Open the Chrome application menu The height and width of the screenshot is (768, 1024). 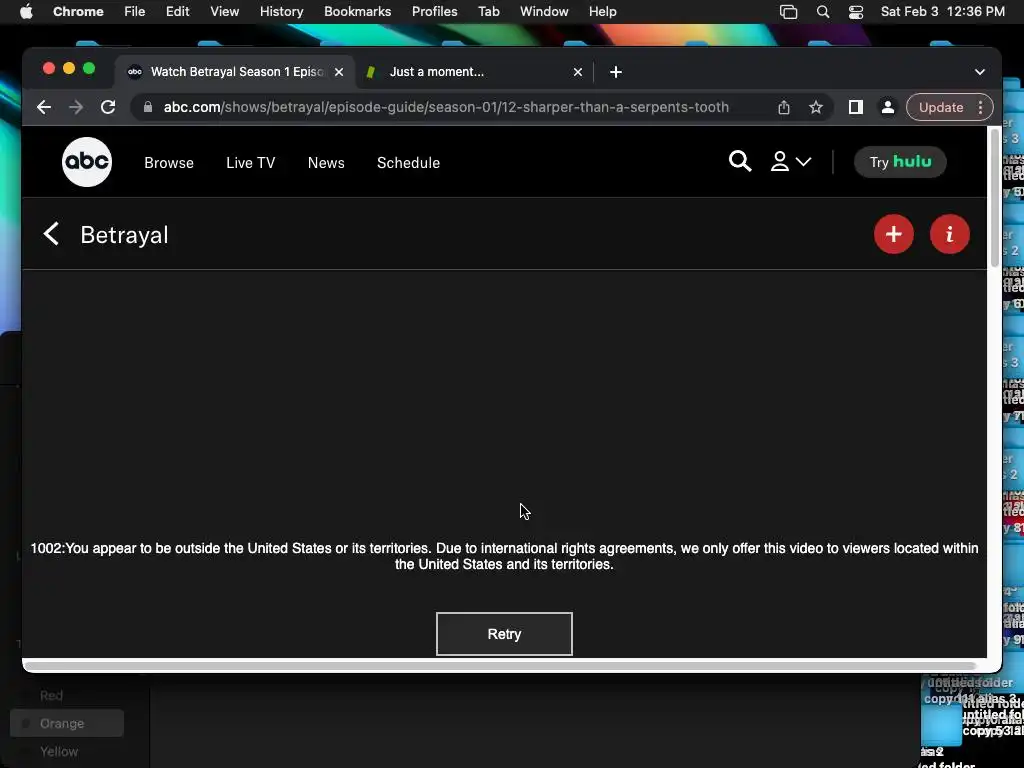point(78,12)
